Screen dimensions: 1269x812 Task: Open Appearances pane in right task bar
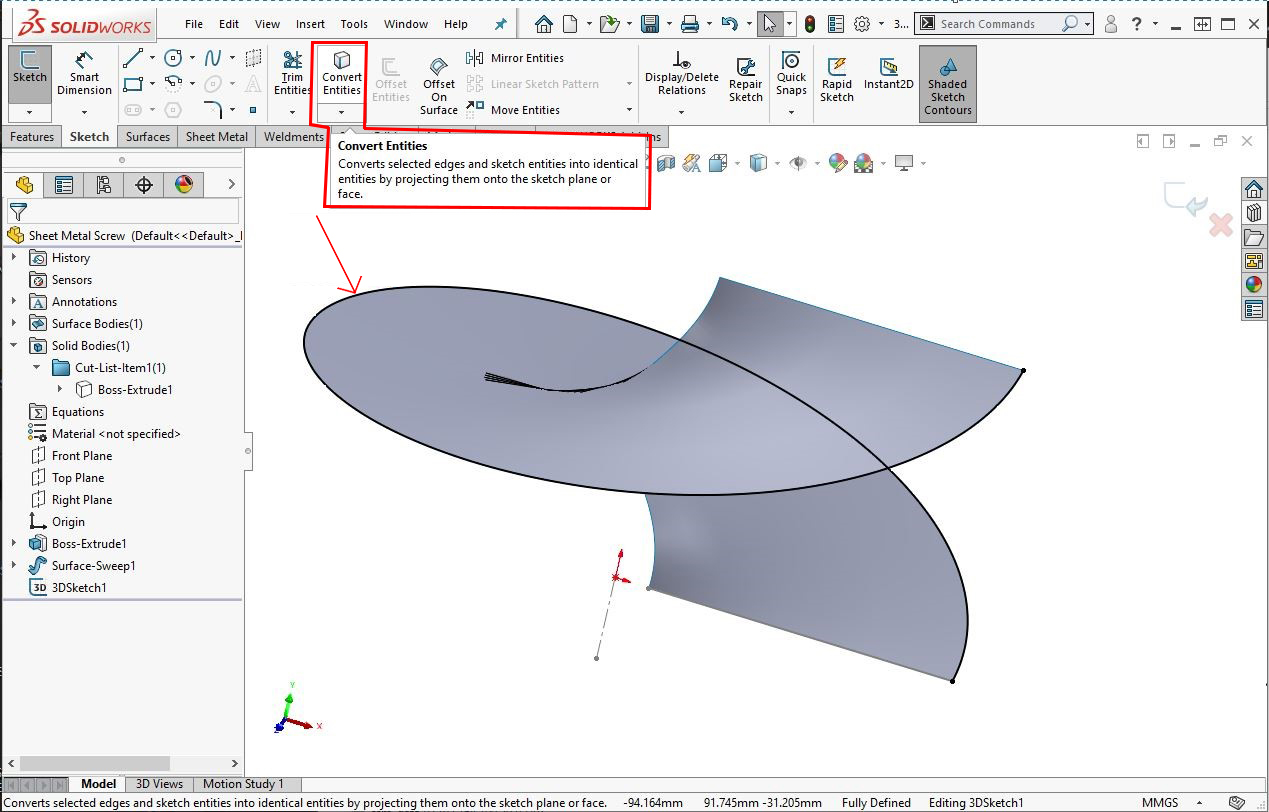coord(1253,285)
